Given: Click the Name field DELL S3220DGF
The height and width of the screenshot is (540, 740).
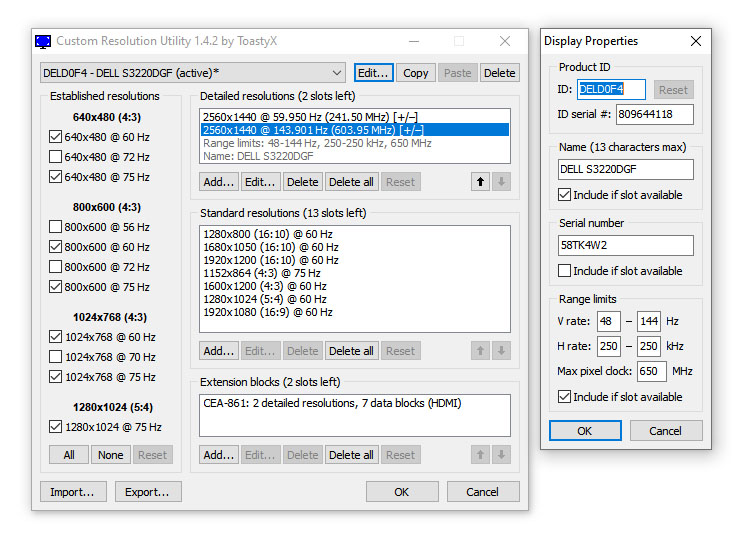Looking at the screenshot, I should pos(625,169).
